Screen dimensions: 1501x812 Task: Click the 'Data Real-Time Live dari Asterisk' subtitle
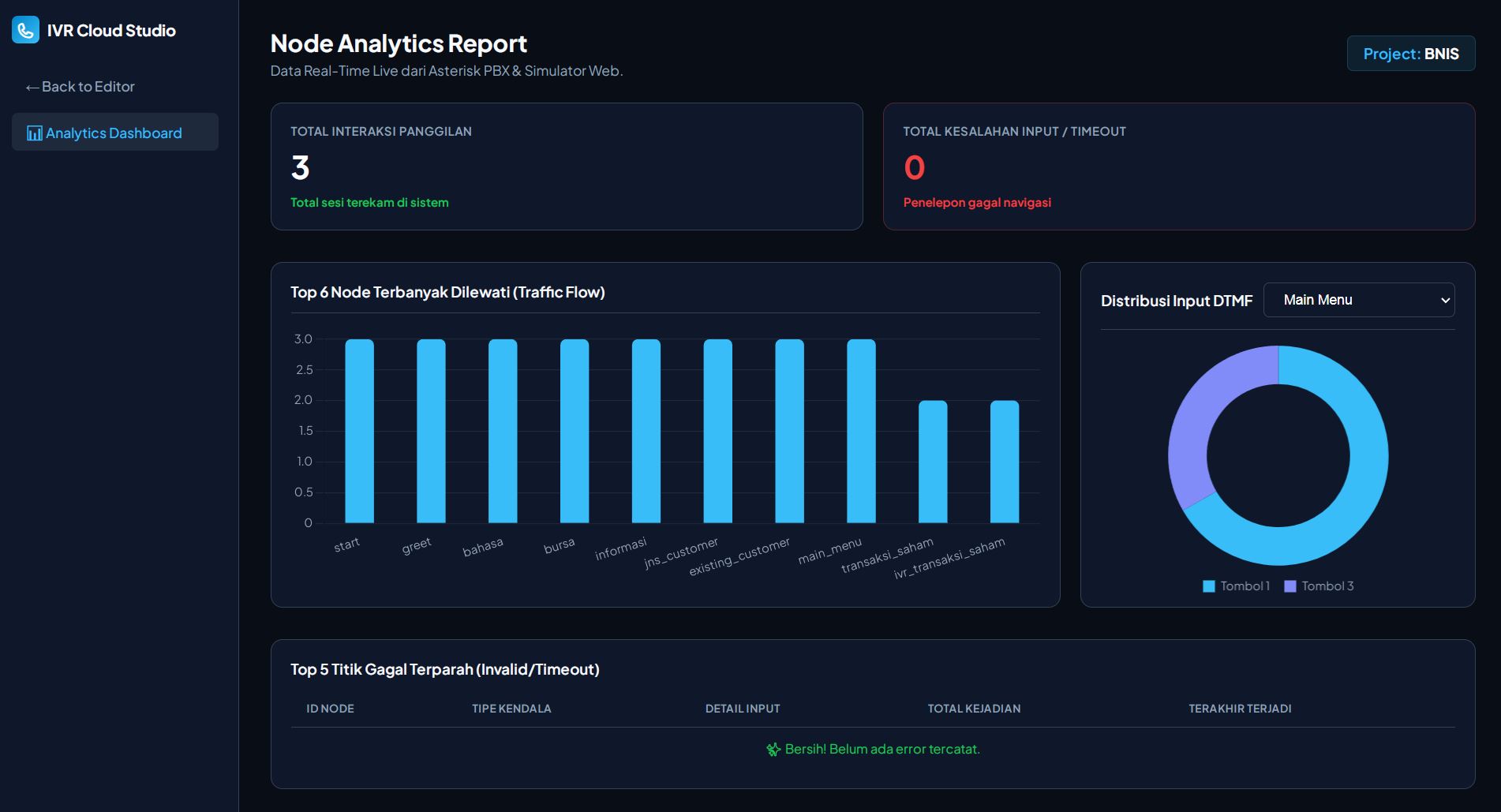tap(447, 71)
